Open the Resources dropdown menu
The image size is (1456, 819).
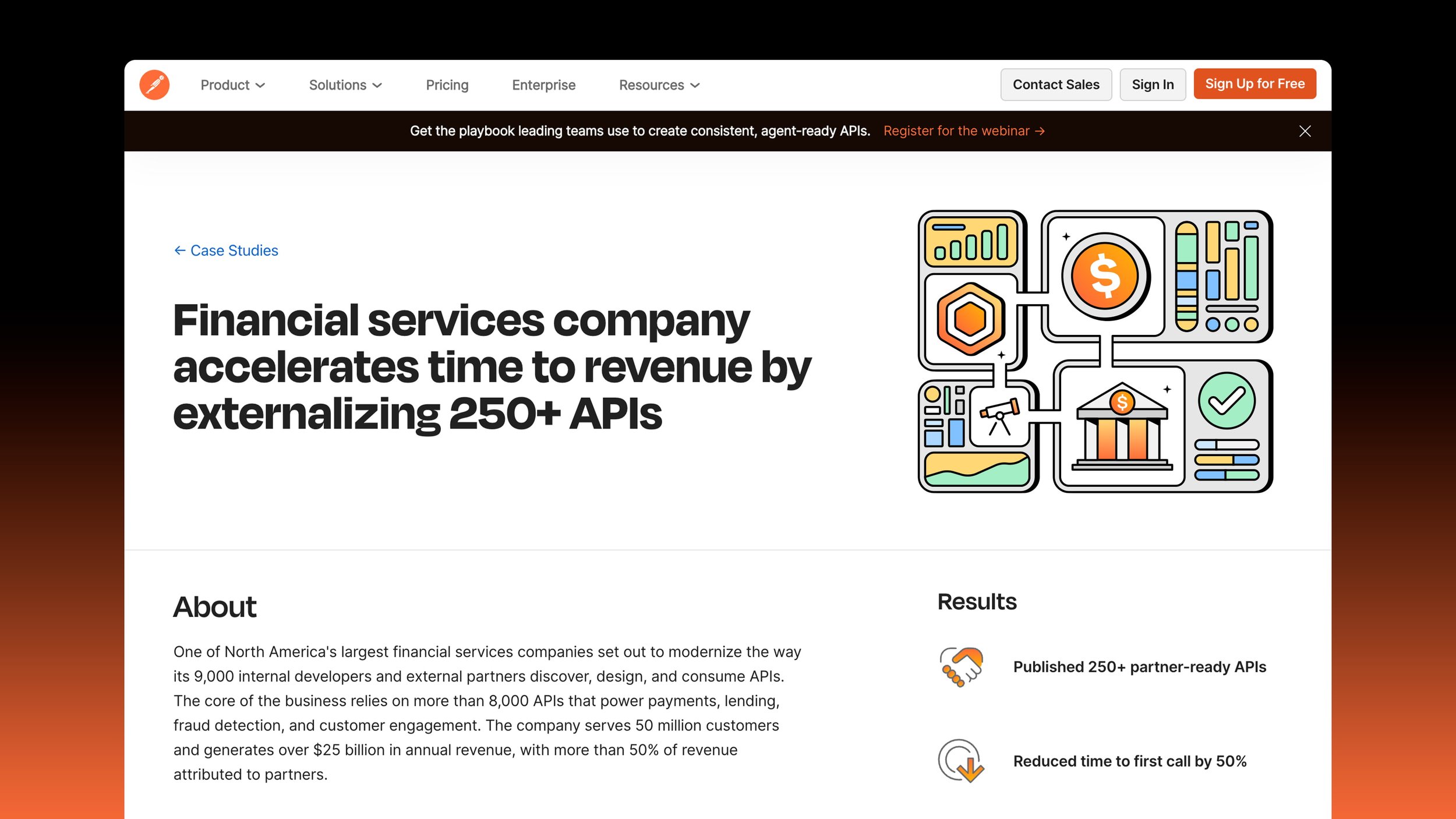point(659,85)
